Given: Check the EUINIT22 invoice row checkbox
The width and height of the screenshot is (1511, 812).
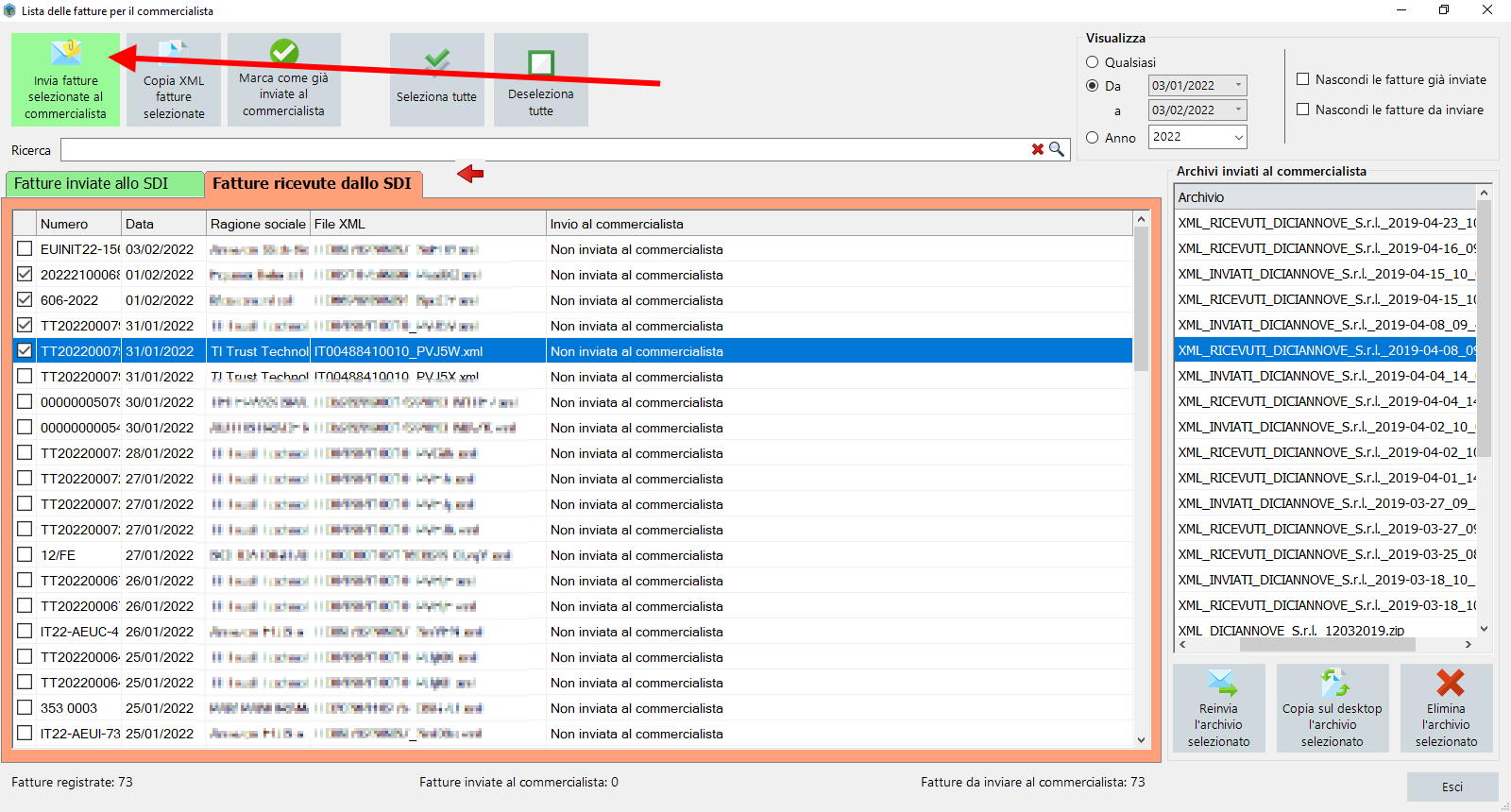Looking at the screenshot, I should [25, 249].
